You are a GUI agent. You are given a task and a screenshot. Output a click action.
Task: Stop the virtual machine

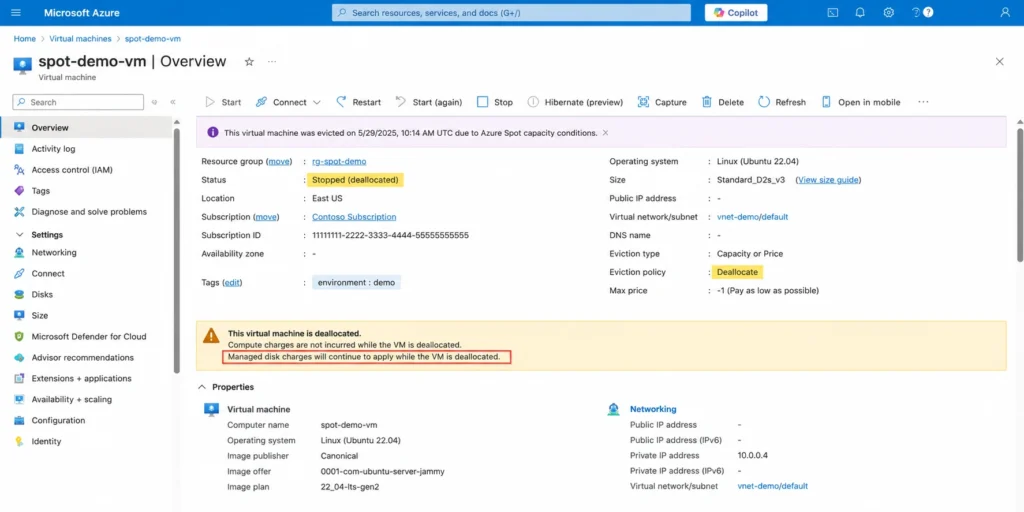pos(495,102)
